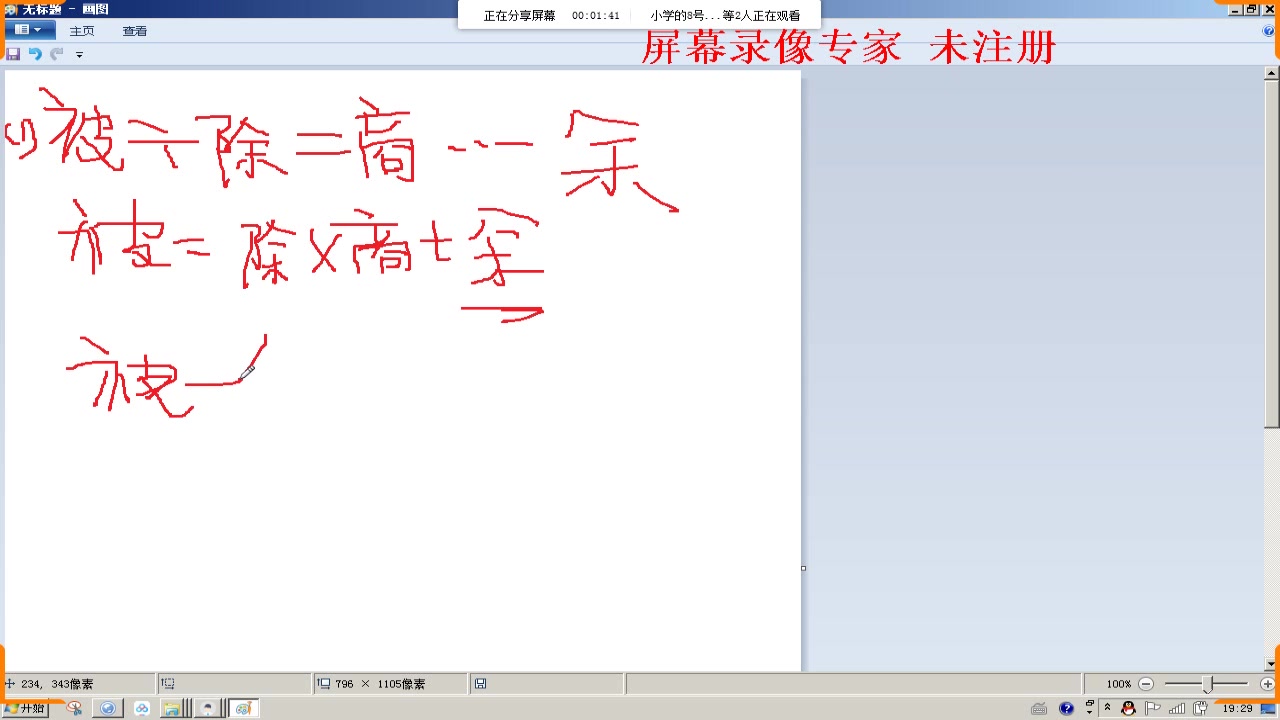This screenshot has height=720, width=1280.
Task: Redo the drawing stroke
Action: tap(56, 54)
